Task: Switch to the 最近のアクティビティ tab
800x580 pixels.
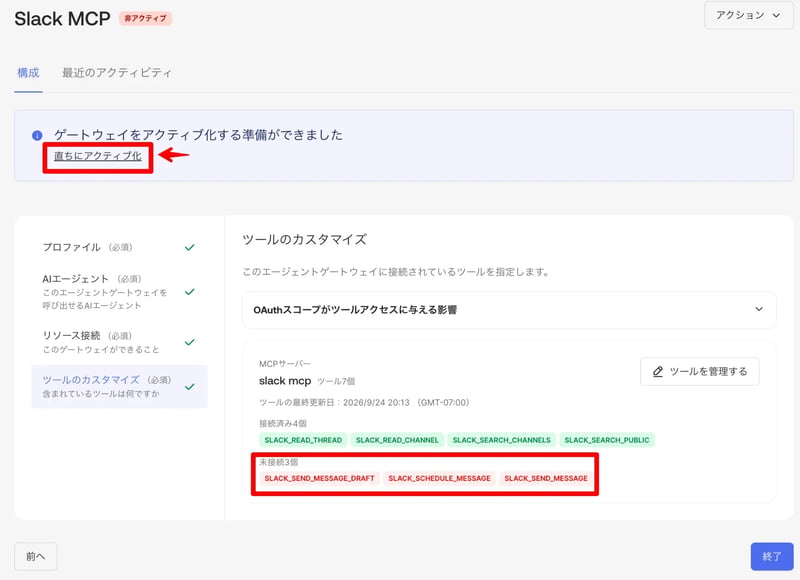Action: [117, 73]
